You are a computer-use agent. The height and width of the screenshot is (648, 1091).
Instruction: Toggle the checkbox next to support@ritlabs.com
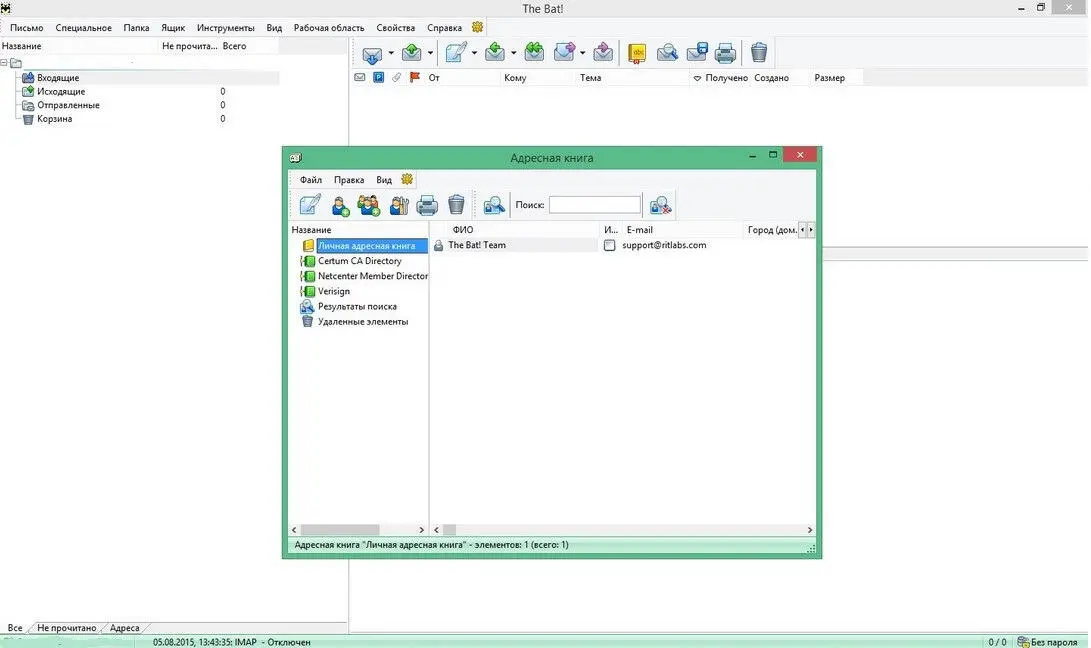610,245
